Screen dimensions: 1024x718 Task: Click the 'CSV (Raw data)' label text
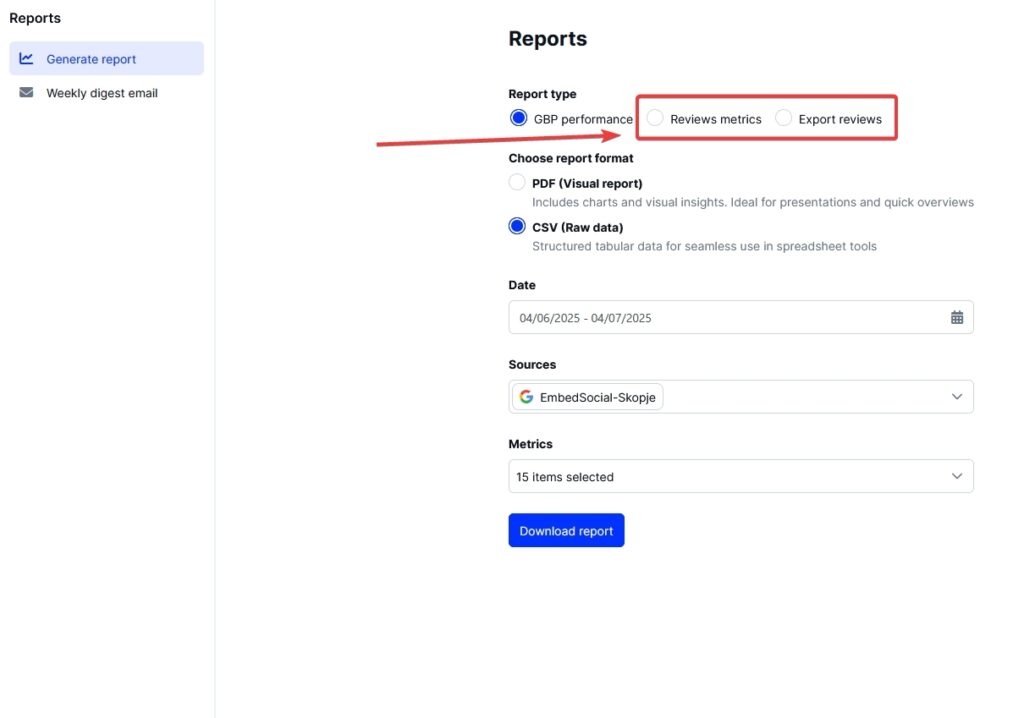(x=577, y=227)
